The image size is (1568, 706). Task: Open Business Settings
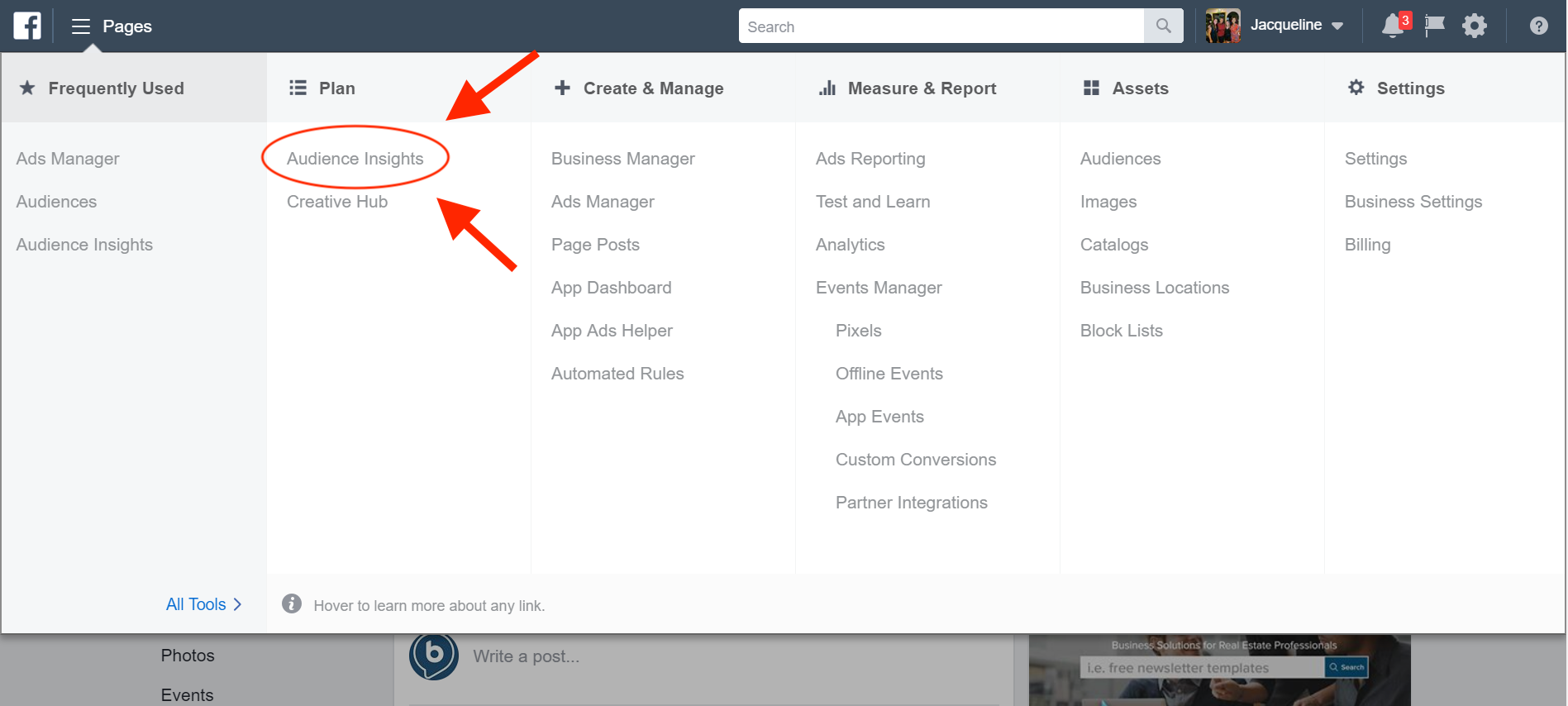1413,202
